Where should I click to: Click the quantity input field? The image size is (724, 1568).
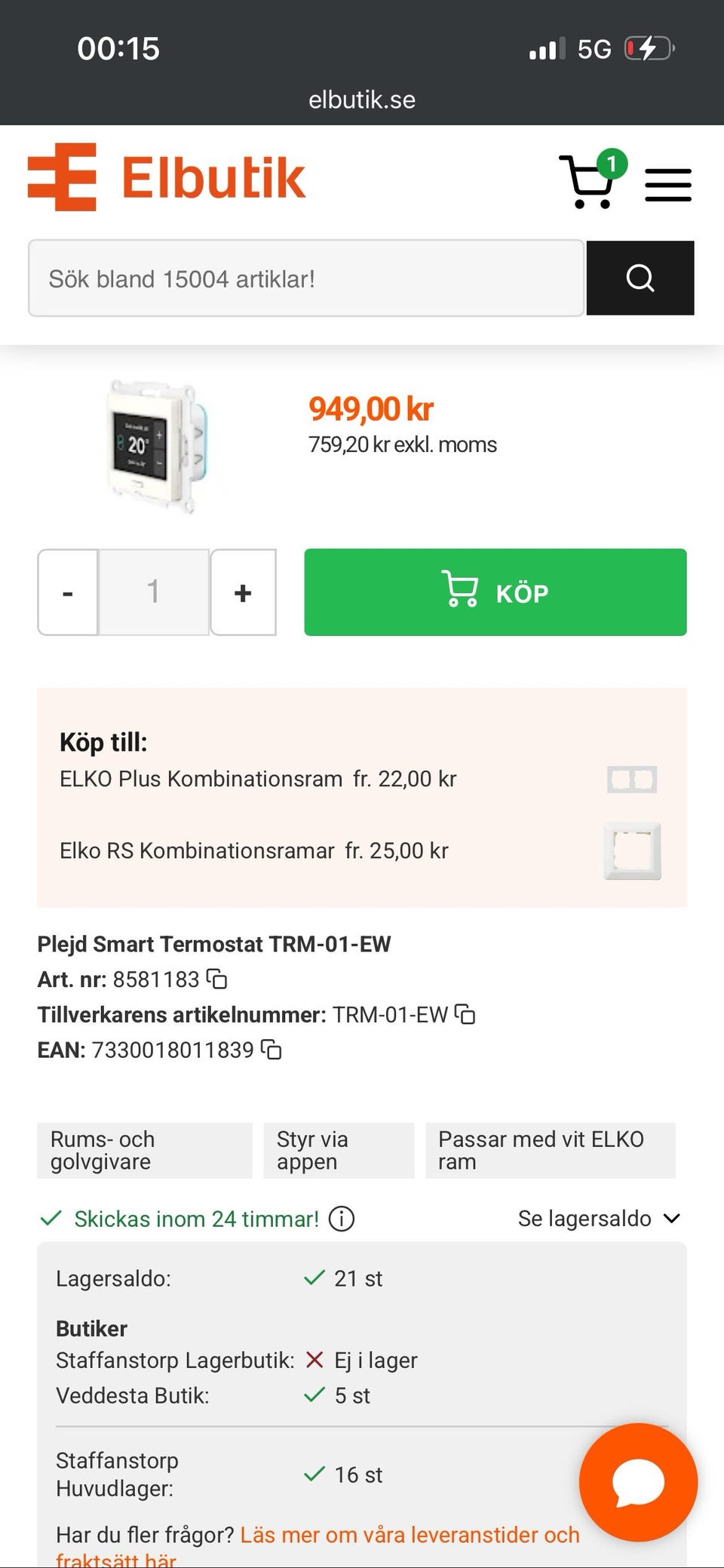154,593
